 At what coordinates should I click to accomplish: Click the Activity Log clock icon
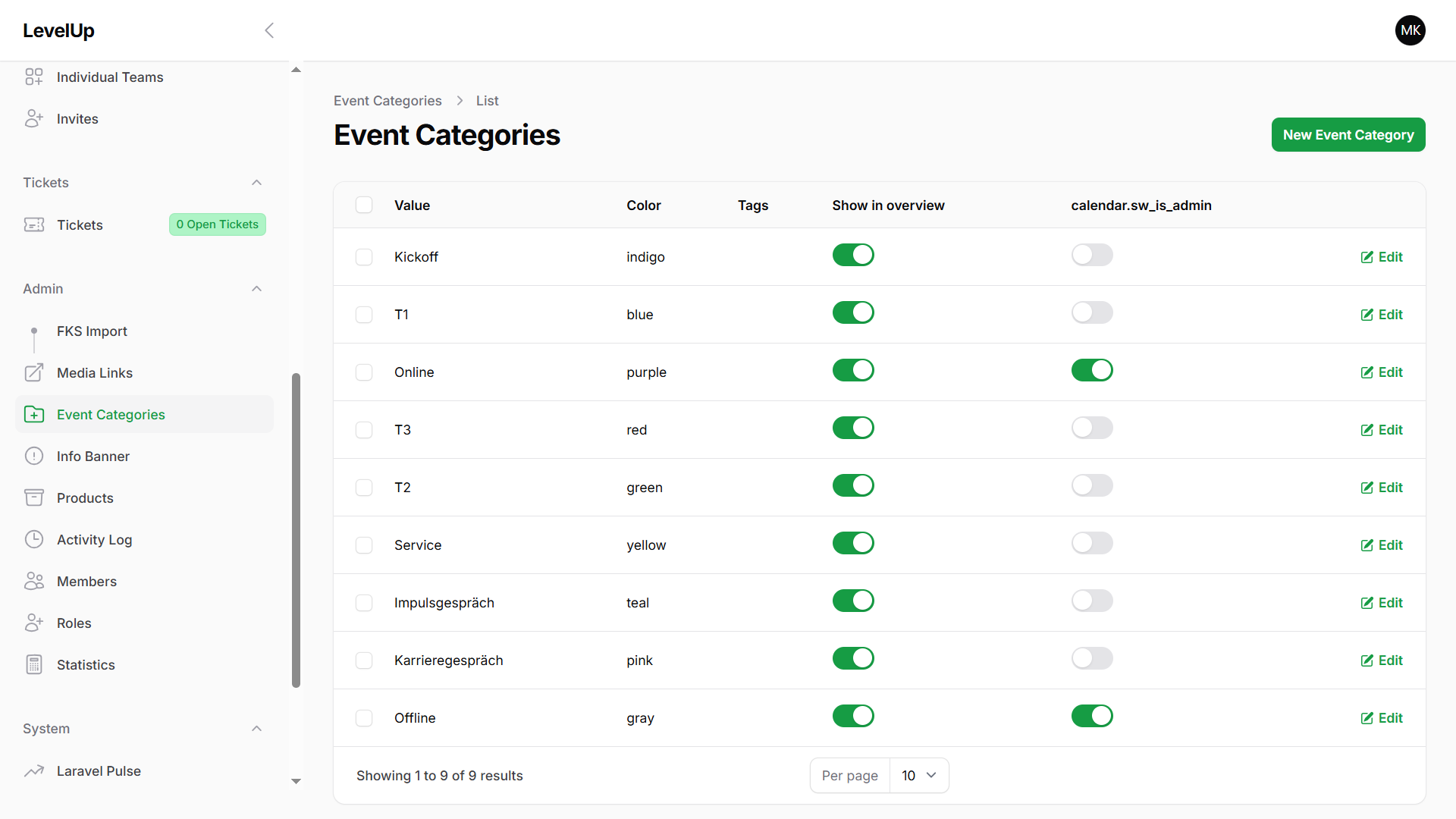coord(34,539)
